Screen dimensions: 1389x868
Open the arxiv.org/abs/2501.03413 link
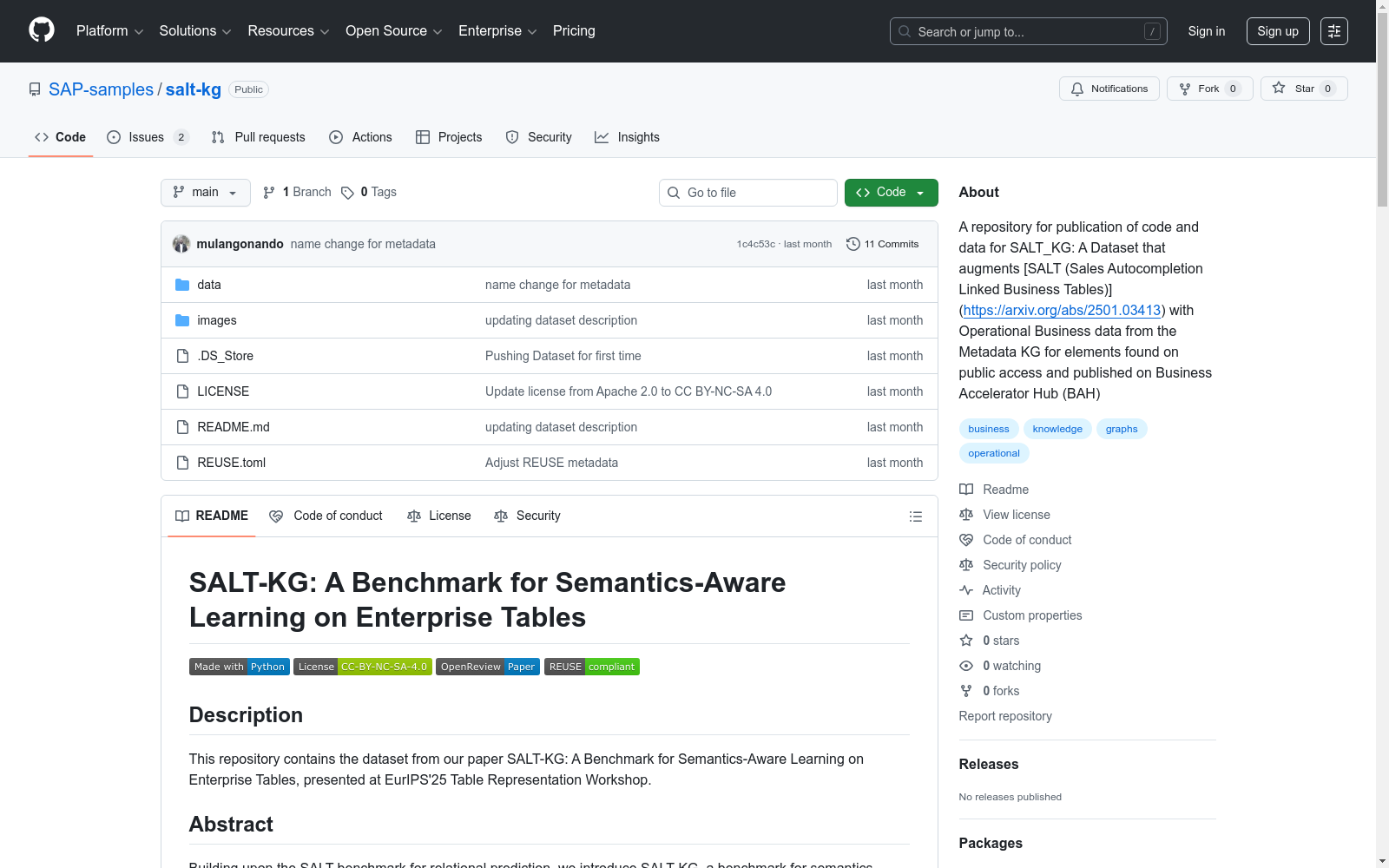click(x=1062, y=310)
